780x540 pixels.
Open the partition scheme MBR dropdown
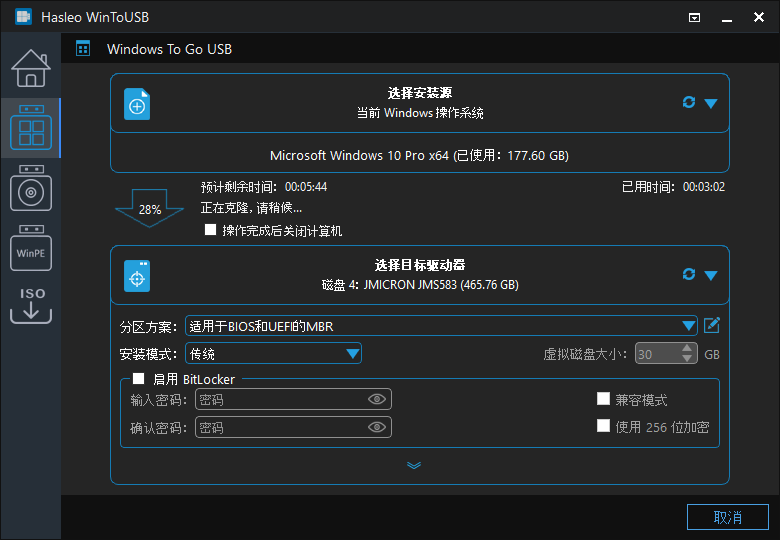point(441,326)
